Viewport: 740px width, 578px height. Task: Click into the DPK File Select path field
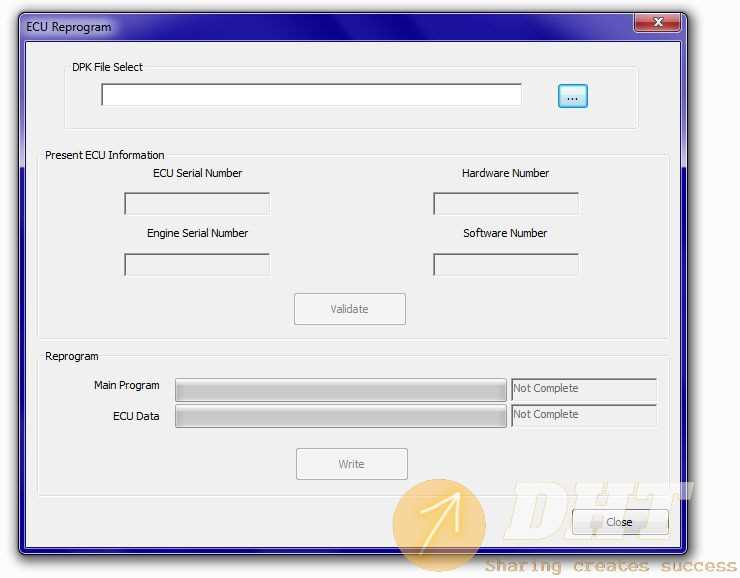click(x=311, y=95)
